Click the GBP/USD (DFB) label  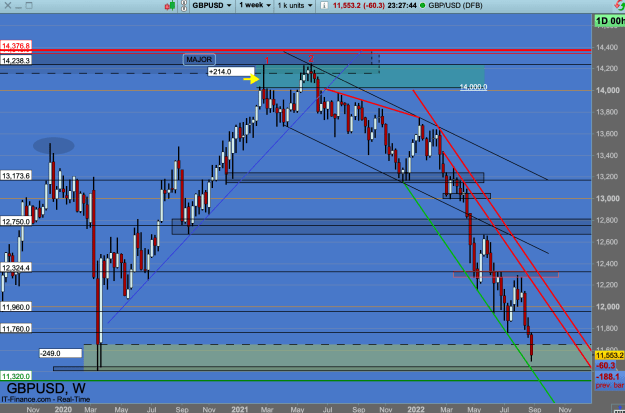(x=454, y=6)
